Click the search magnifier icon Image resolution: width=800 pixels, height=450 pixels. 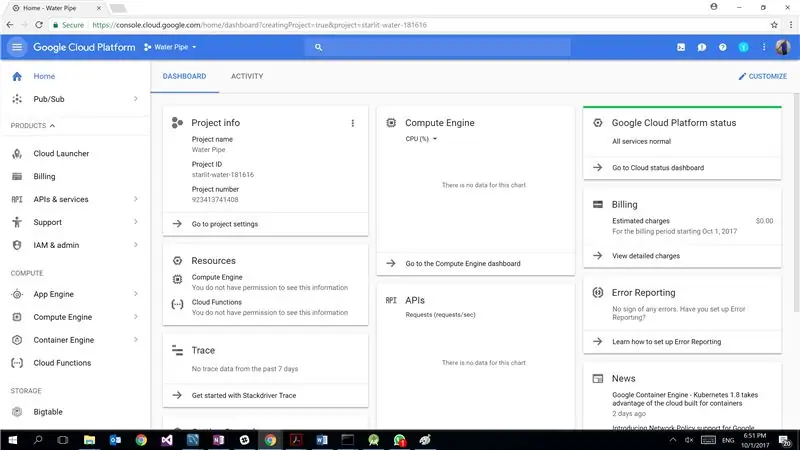point(318,47)
